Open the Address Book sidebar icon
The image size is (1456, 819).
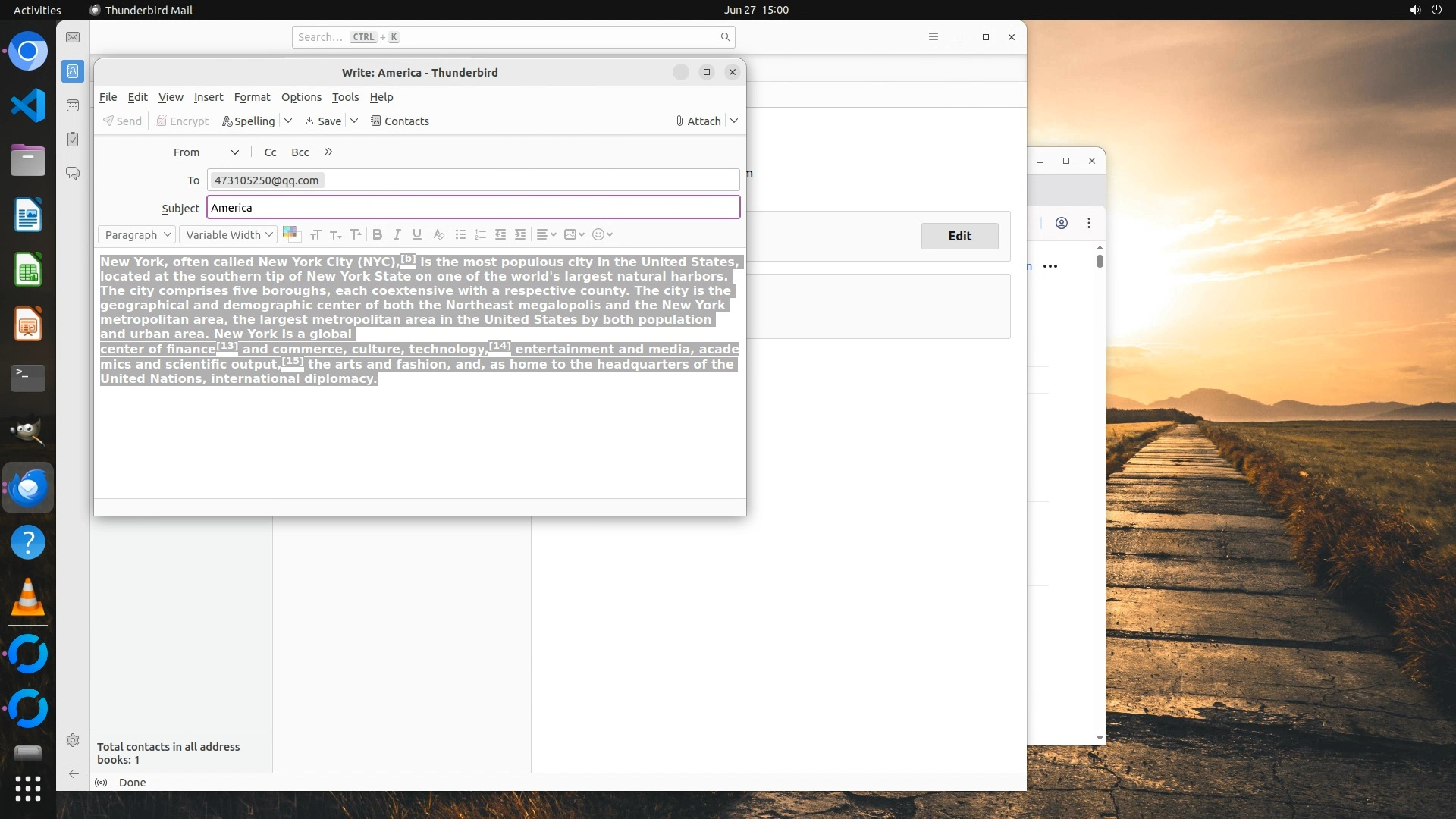pyautogui.click(x=73, y=71)
